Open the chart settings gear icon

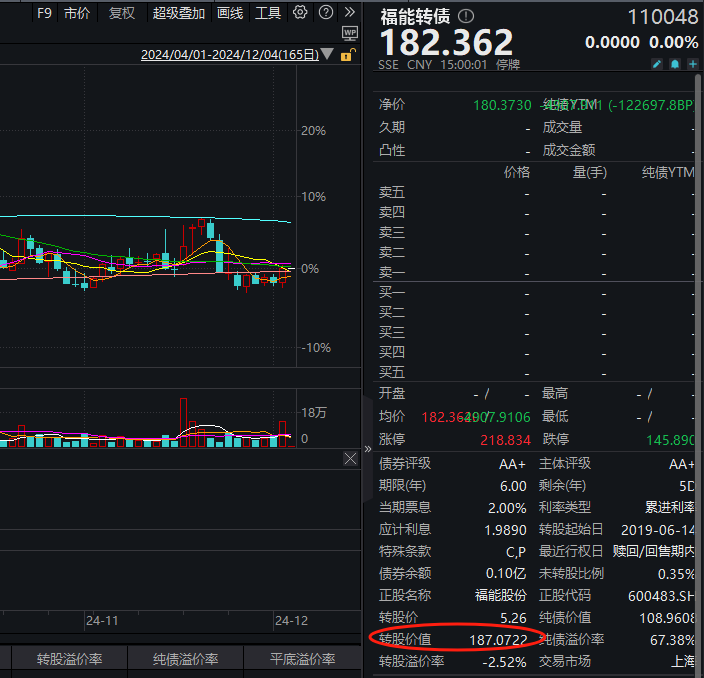300,13
